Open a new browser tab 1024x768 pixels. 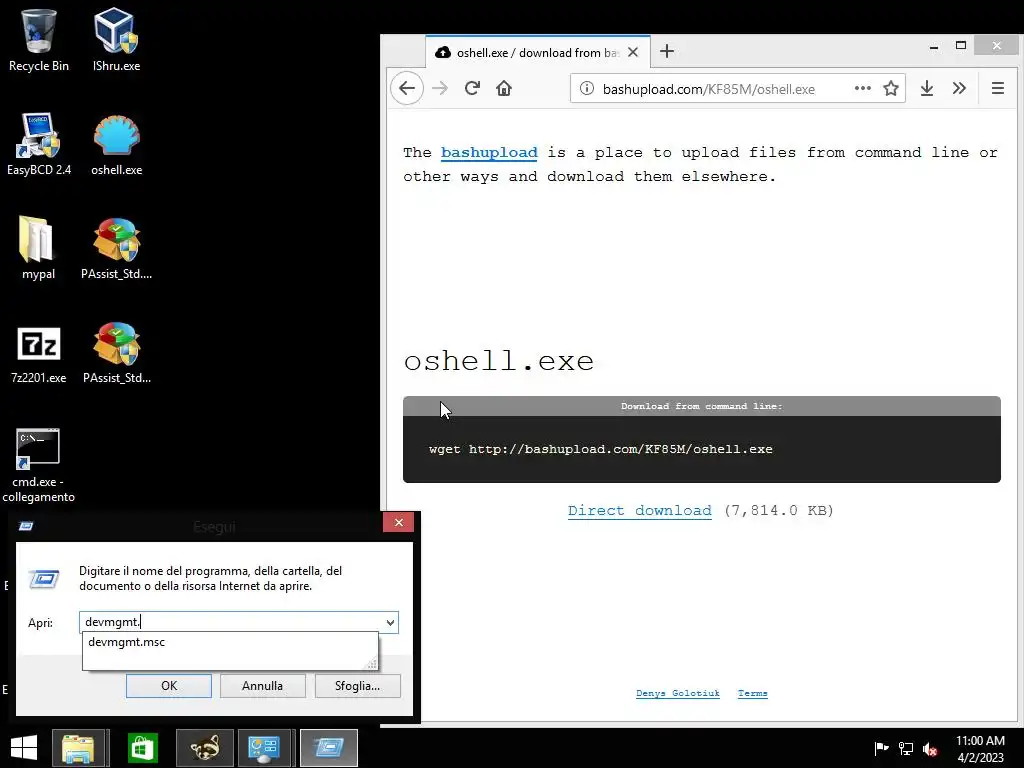[667, 52]
